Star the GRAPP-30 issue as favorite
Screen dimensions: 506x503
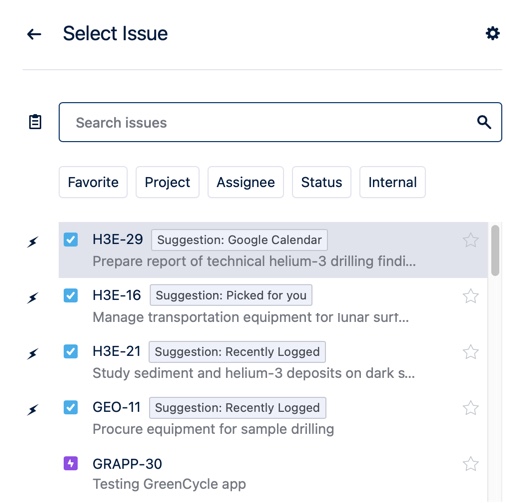pyautogui.click(x=471, y=464)
